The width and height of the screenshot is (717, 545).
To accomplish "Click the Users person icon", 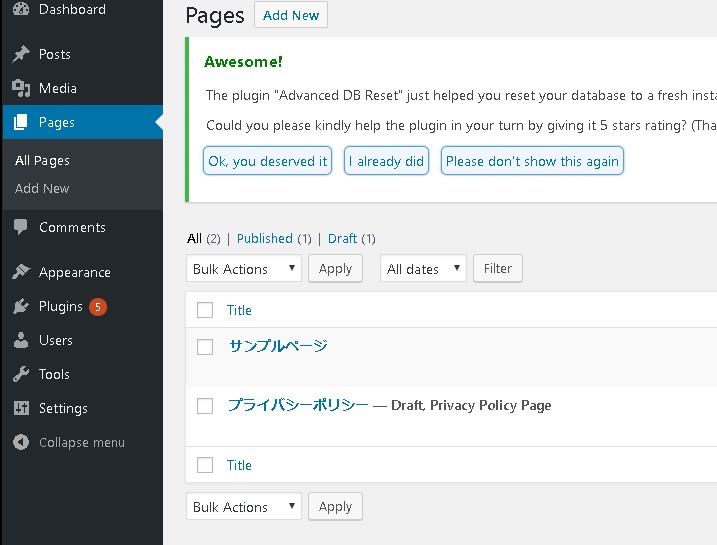I will tap(21, 340).
